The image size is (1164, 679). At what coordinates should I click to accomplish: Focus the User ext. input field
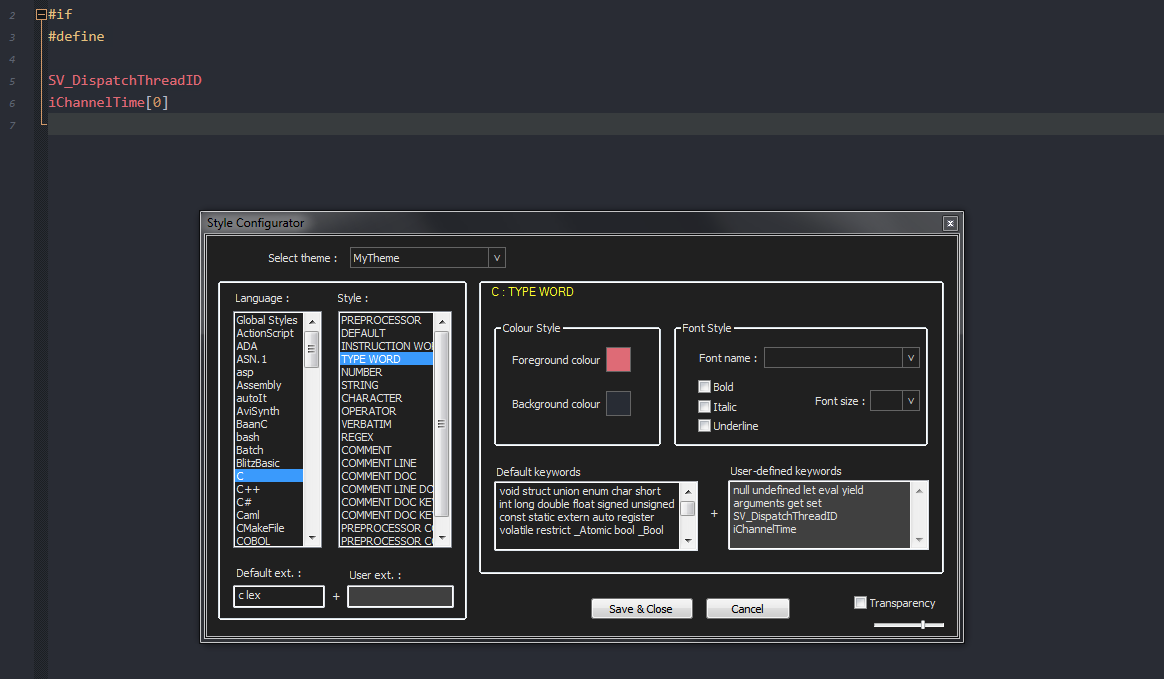pyautogui.click(x=400, y=597)
